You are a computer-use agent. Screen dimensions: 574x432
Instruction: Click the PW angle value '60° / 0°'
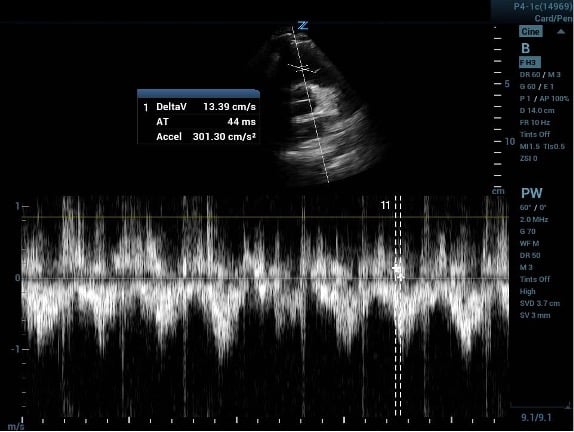coord(533,208)
